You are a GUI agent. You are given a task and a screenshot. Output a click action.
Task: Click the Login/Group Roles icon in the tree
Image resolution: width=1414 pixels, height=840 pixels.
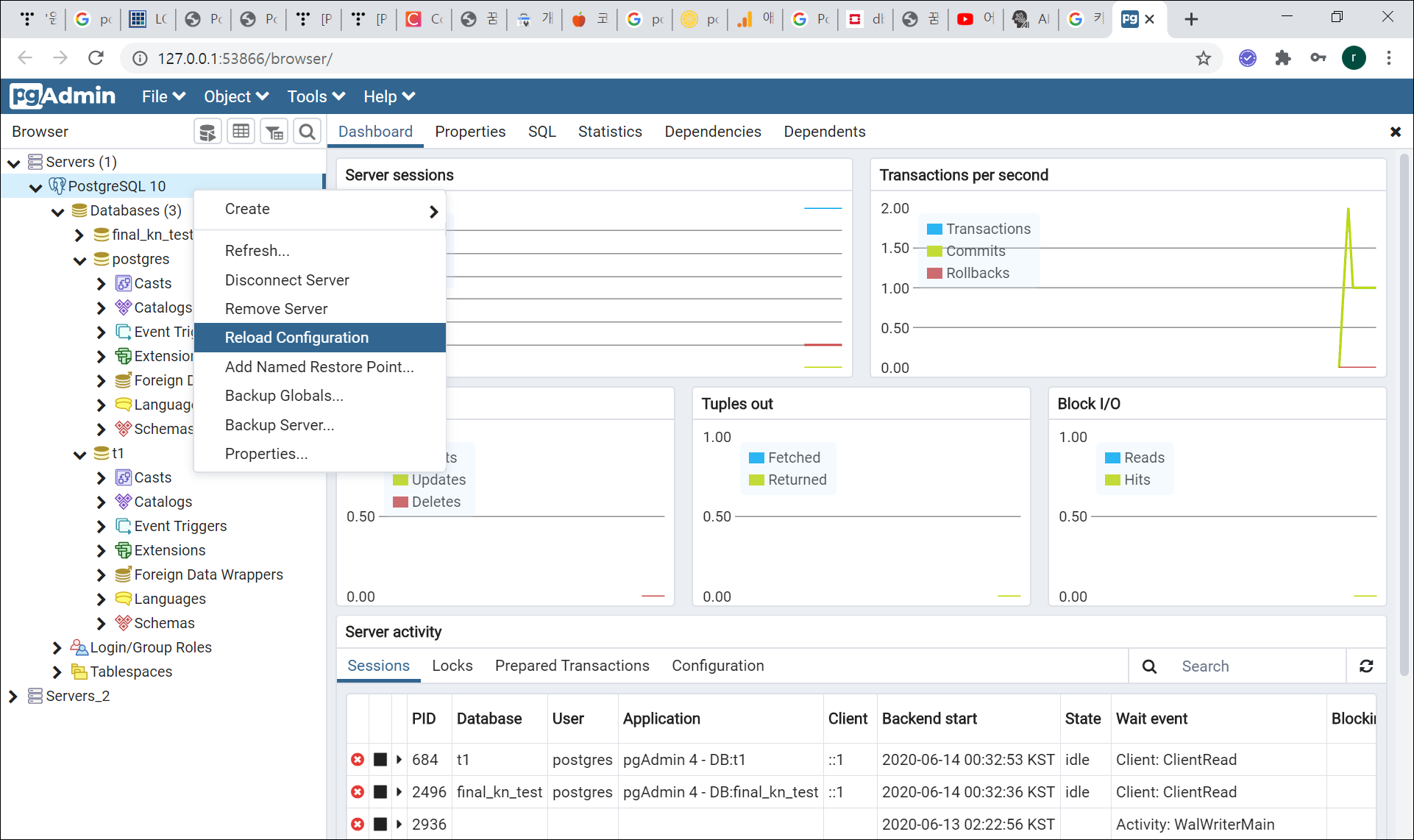(79, 647)
